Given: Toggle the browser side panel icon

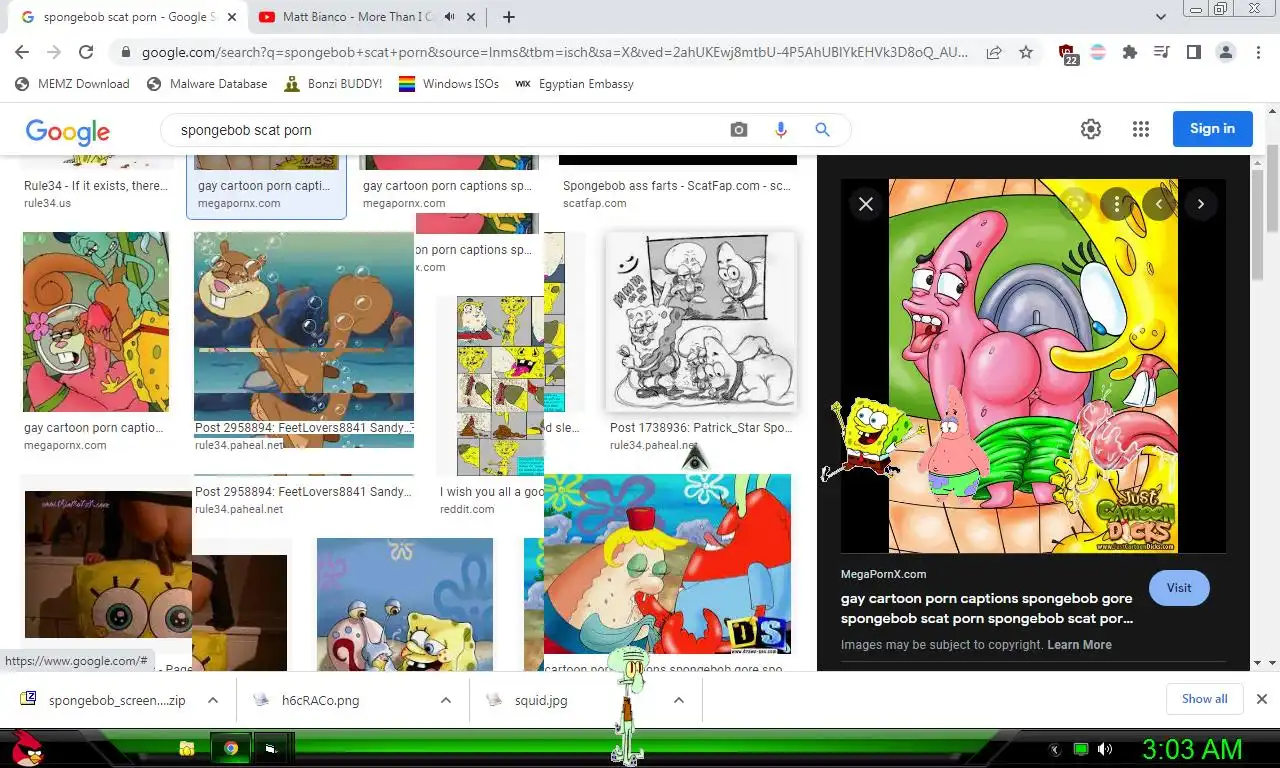Looking at the screenshot, I should 1194,53.
